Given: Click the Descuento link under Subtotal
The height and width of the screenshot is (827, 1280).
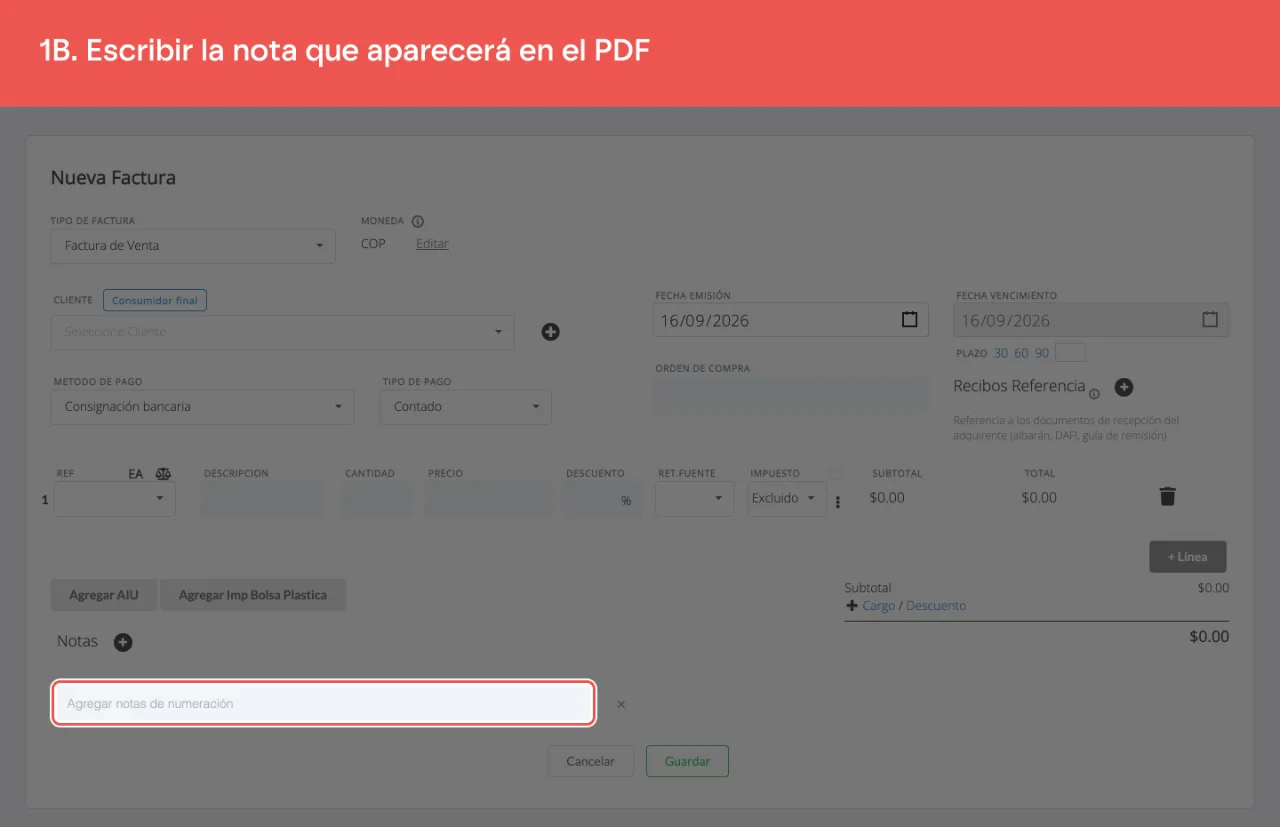Looking at the screenshot, I should click(x=936, y=606).
